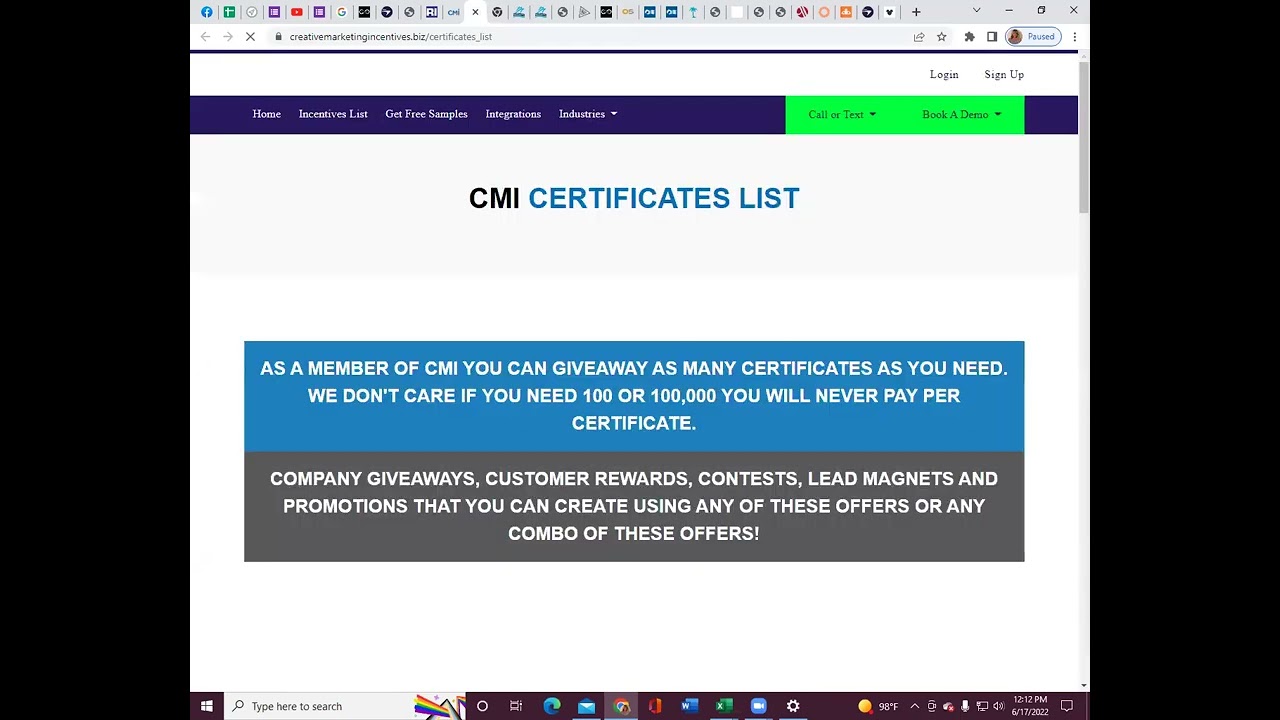
Task: Open the browser side panel
Action: [x=992, y=37]
